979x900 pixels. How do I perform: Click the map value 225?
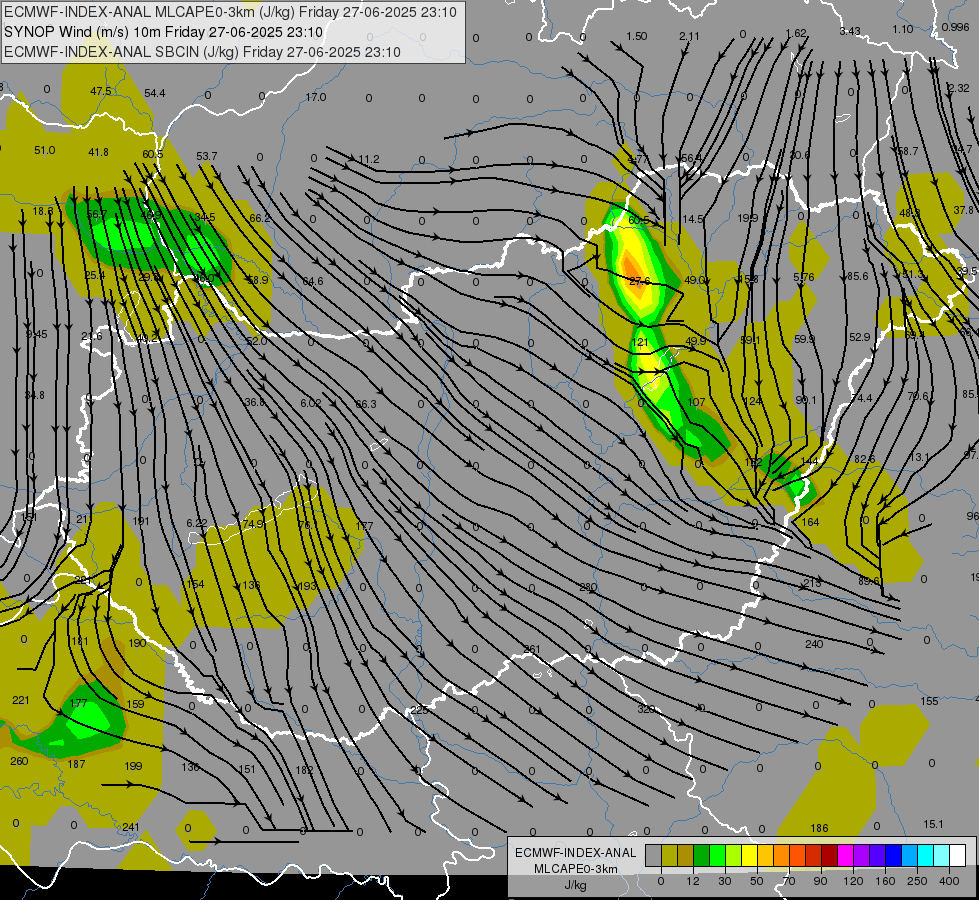click(419, 710)
